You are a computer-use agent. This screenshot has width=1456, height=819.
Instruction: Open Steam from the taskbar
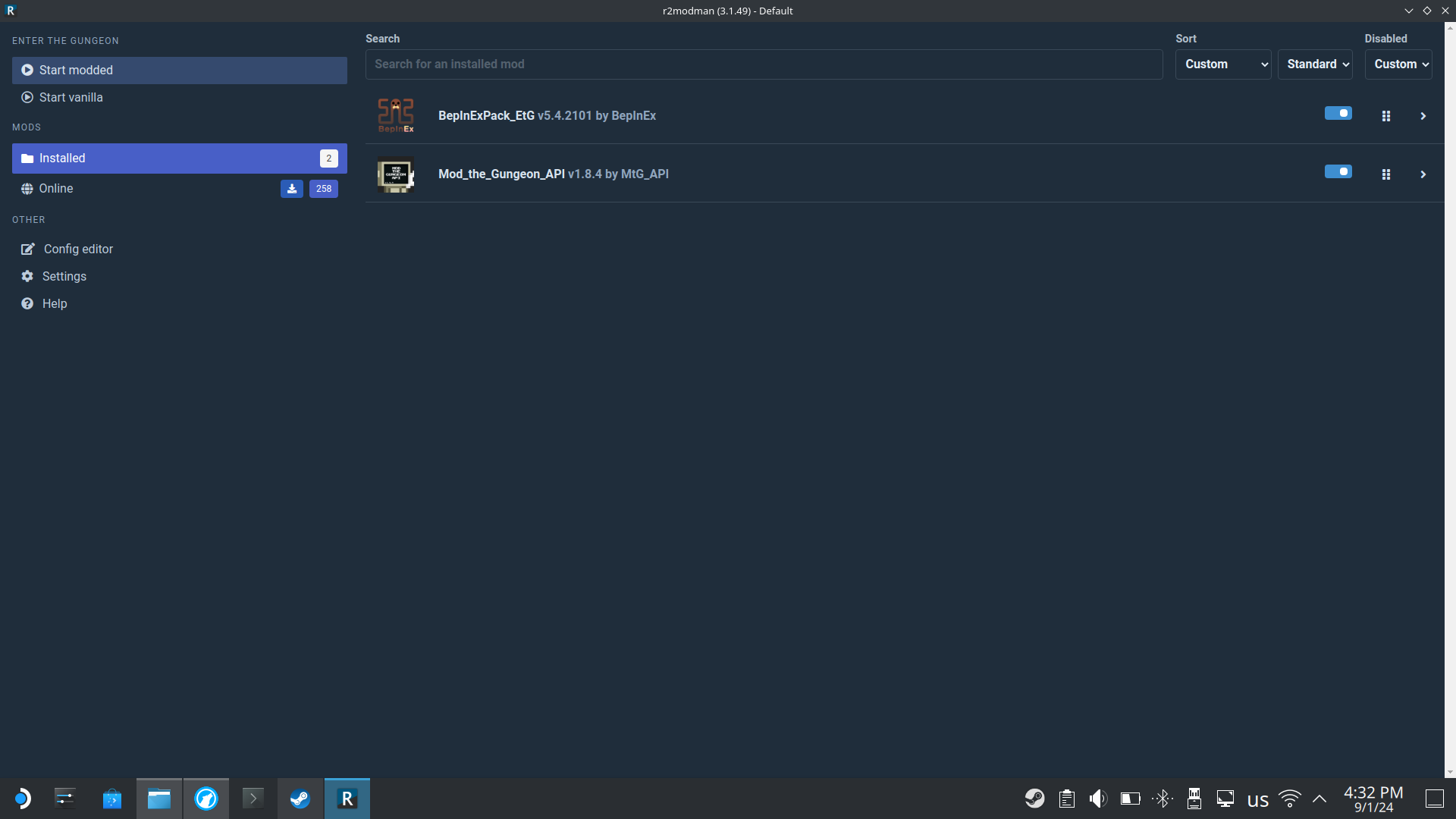tap(300, 799)
